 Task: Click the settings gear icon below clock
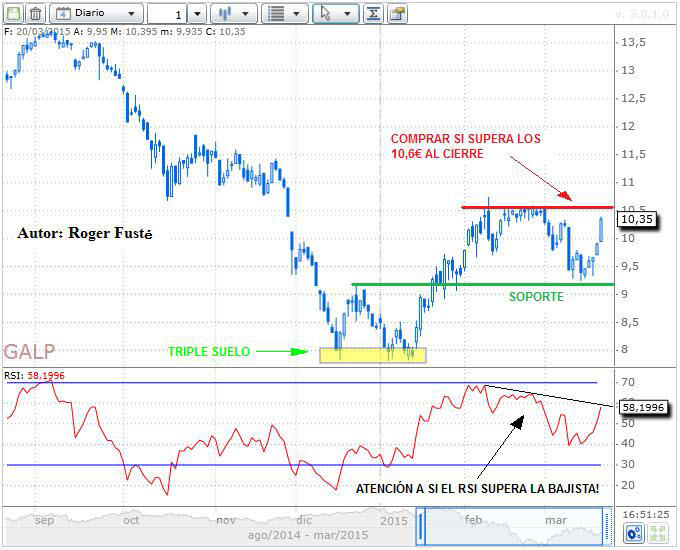[632, 535]
